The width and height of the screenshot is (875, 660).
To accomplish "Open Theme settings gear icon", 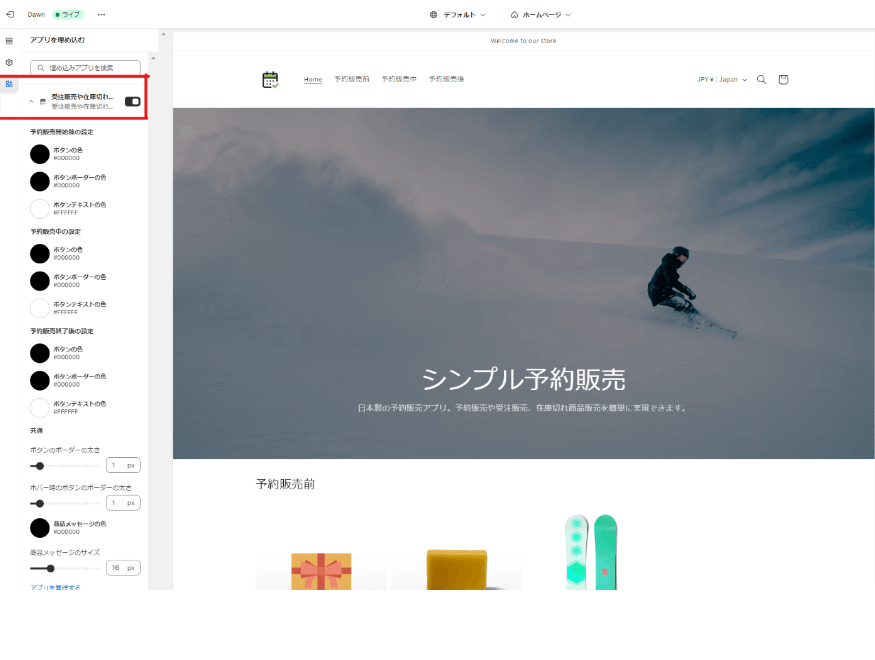I will point(9,62).
